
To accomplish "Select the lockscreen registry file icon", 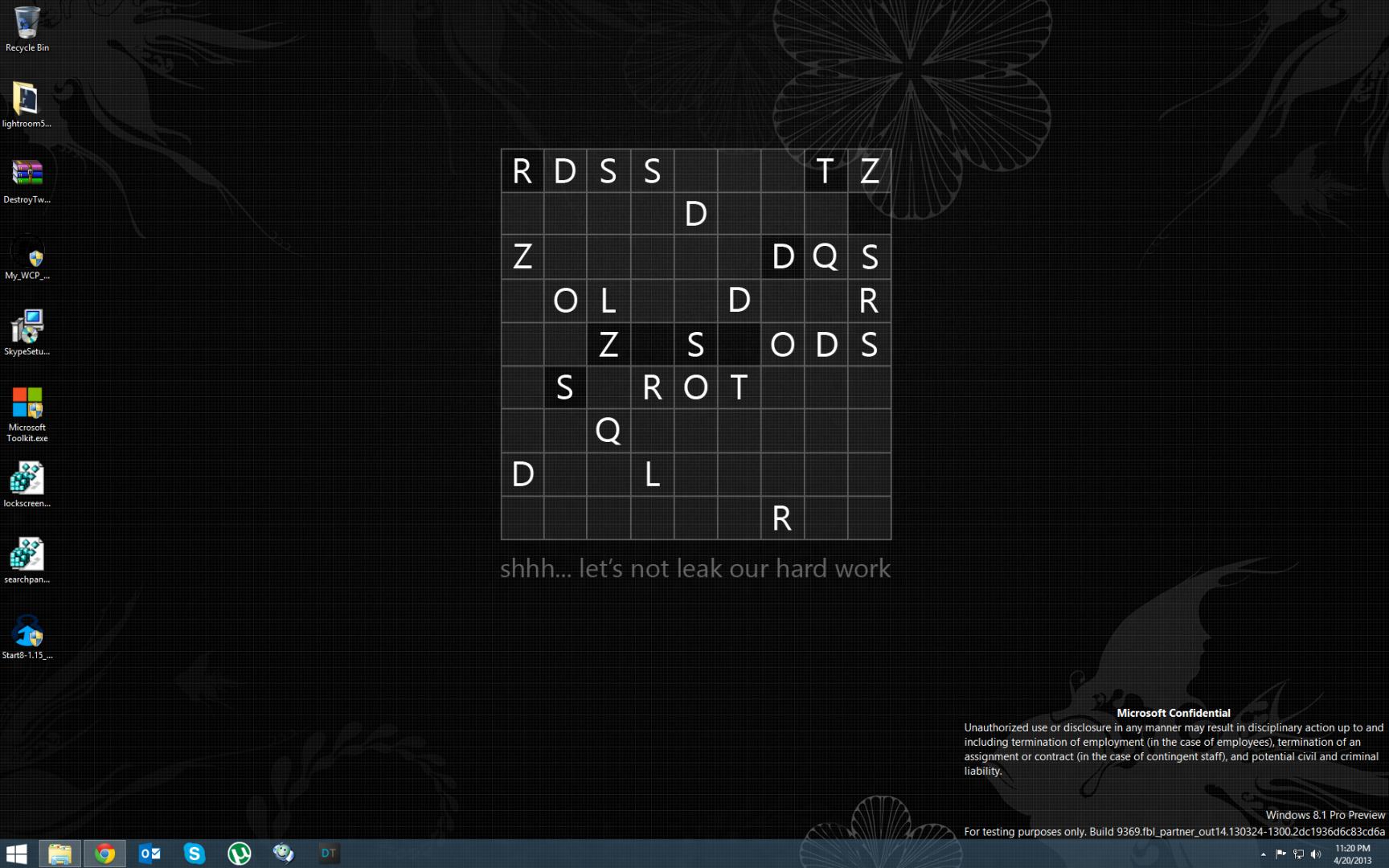I will (27, 485).
